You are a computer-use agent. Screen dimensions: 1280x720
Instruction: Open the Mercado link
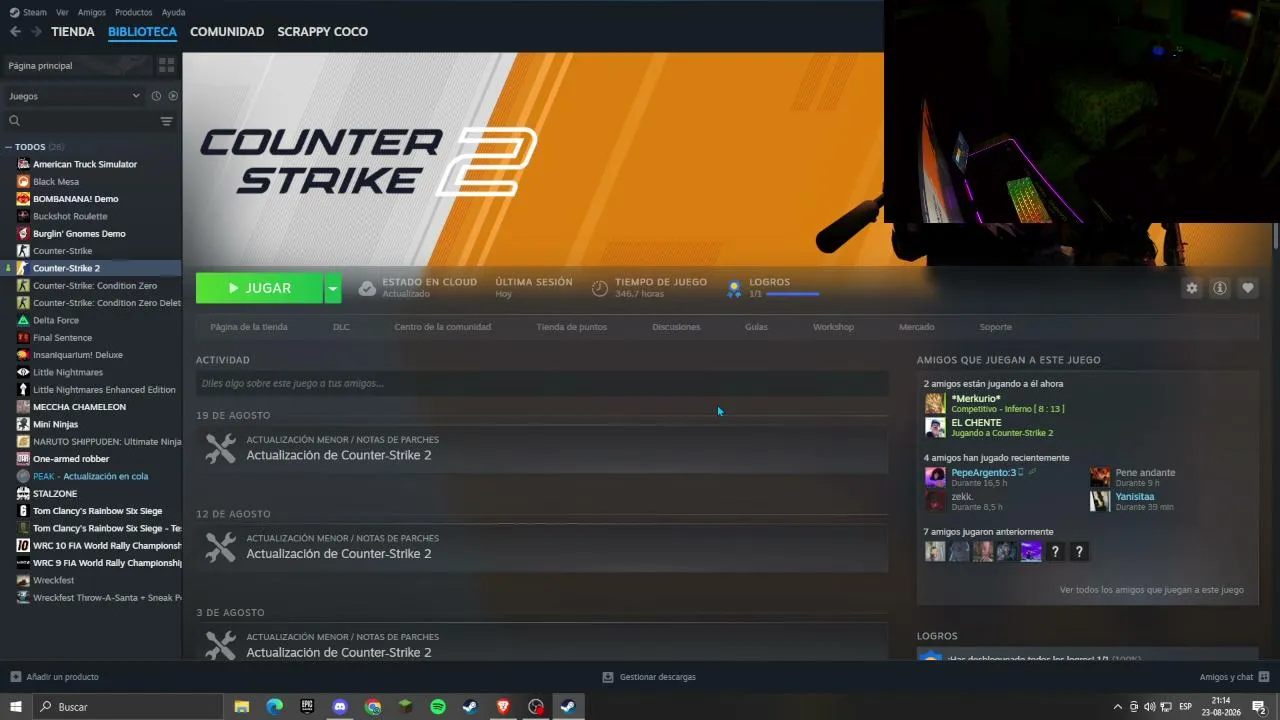916,327
